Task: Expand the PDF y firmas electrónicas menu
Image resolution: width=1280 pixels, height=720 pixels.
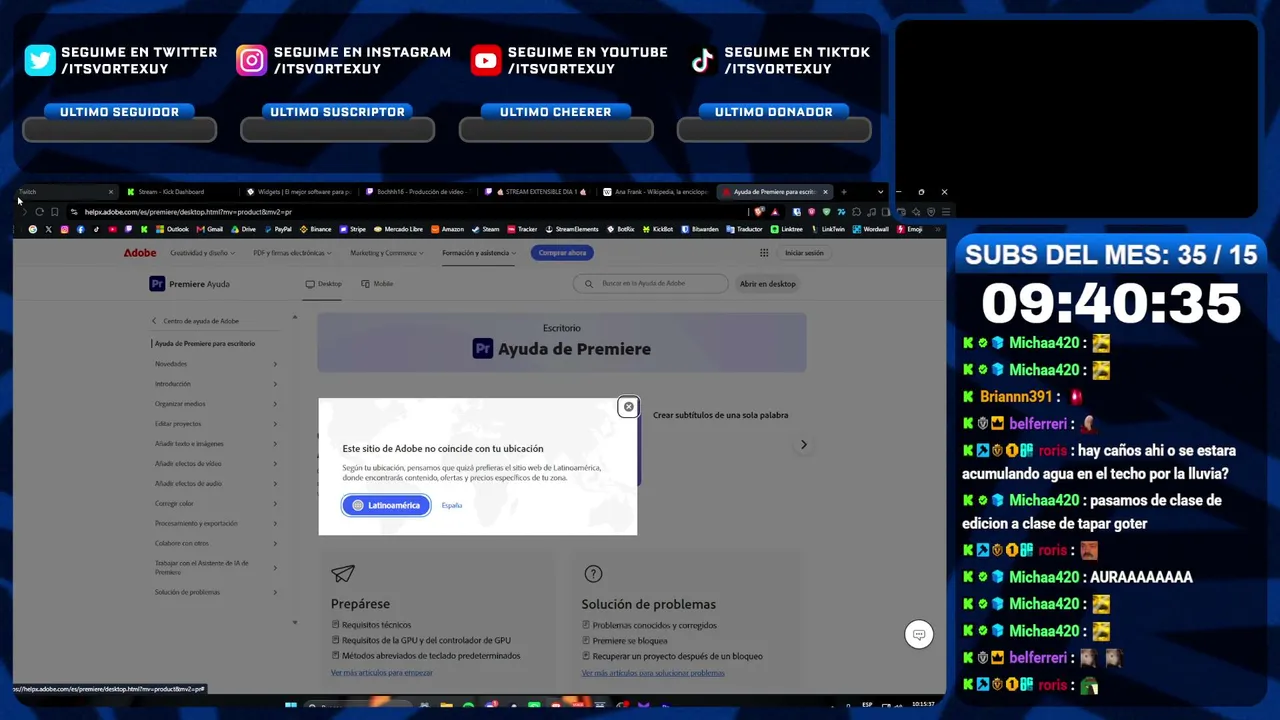Action: point(292,253)
